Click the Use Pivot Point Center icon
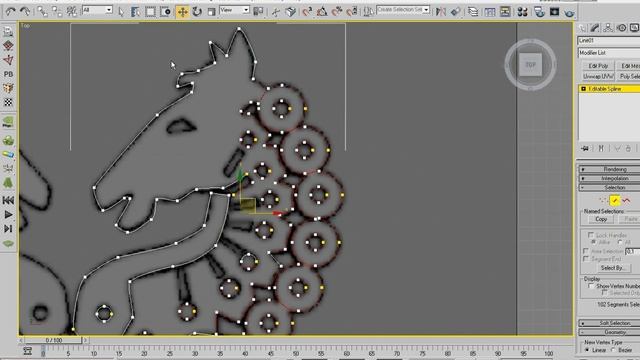 click(258, 11)
